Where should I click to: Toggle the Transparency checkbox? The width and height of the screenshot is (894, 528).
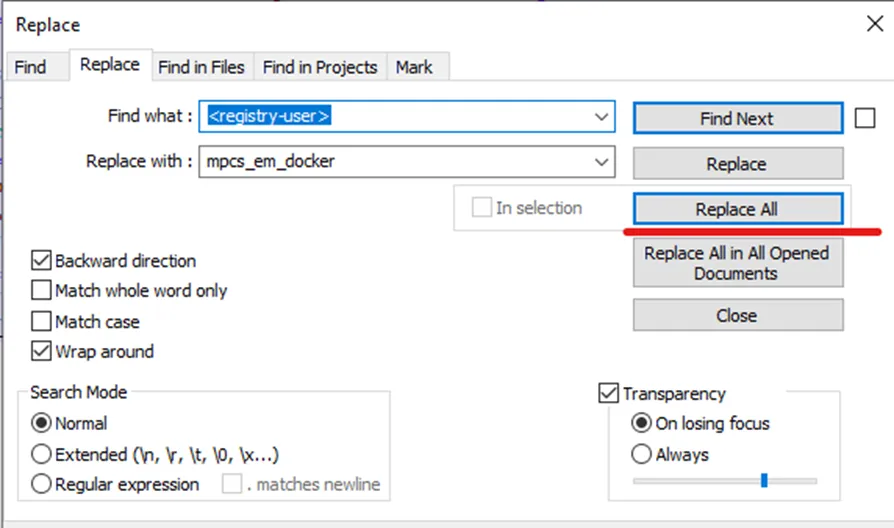pos(608,393)
